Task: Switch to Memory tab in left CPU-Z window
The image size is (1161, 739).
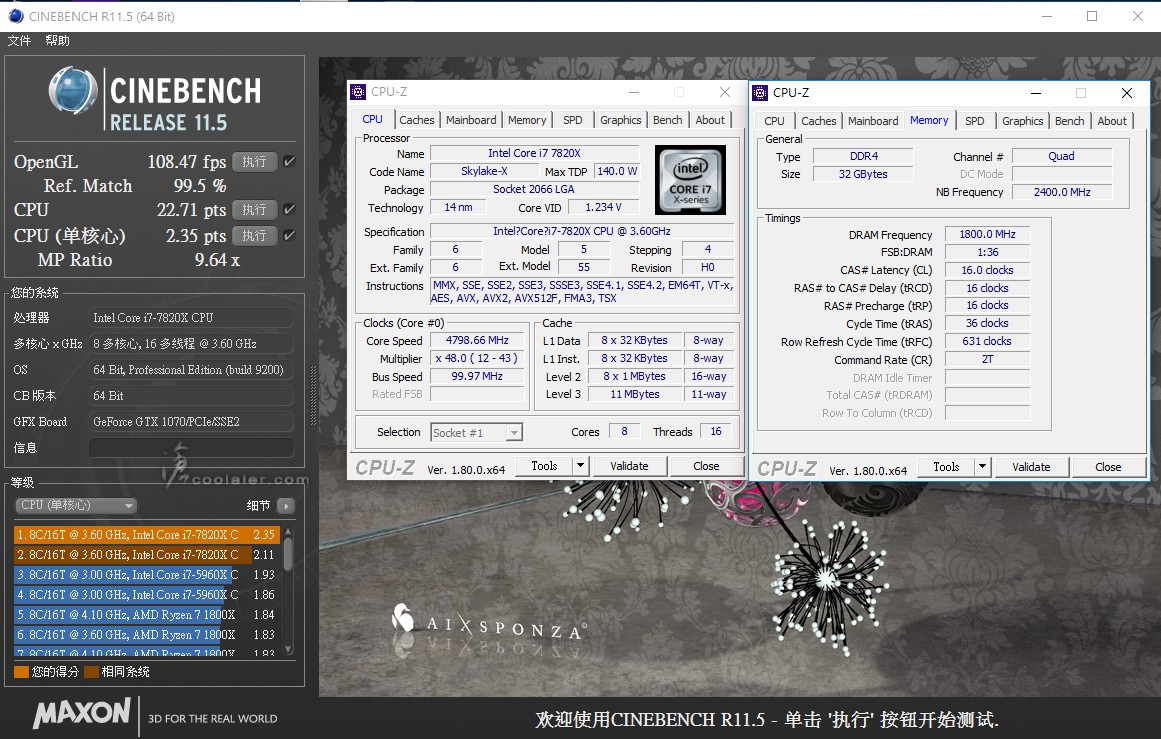Action: [x=527, y=120]
